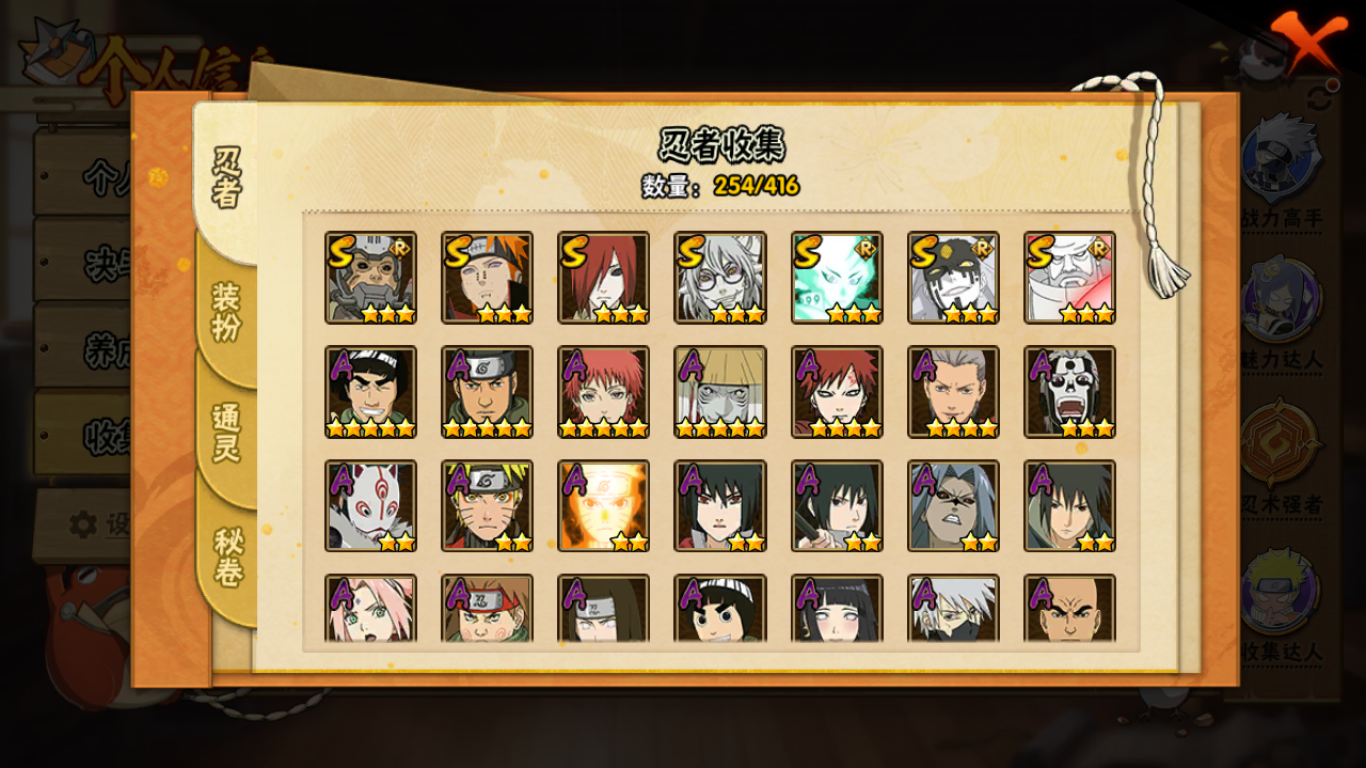Image resolution: width=1366 pixels, height=768 pixels.
Task: Select S-rank red-haired Nagato portrait
Action: click(x=603, y=278)
